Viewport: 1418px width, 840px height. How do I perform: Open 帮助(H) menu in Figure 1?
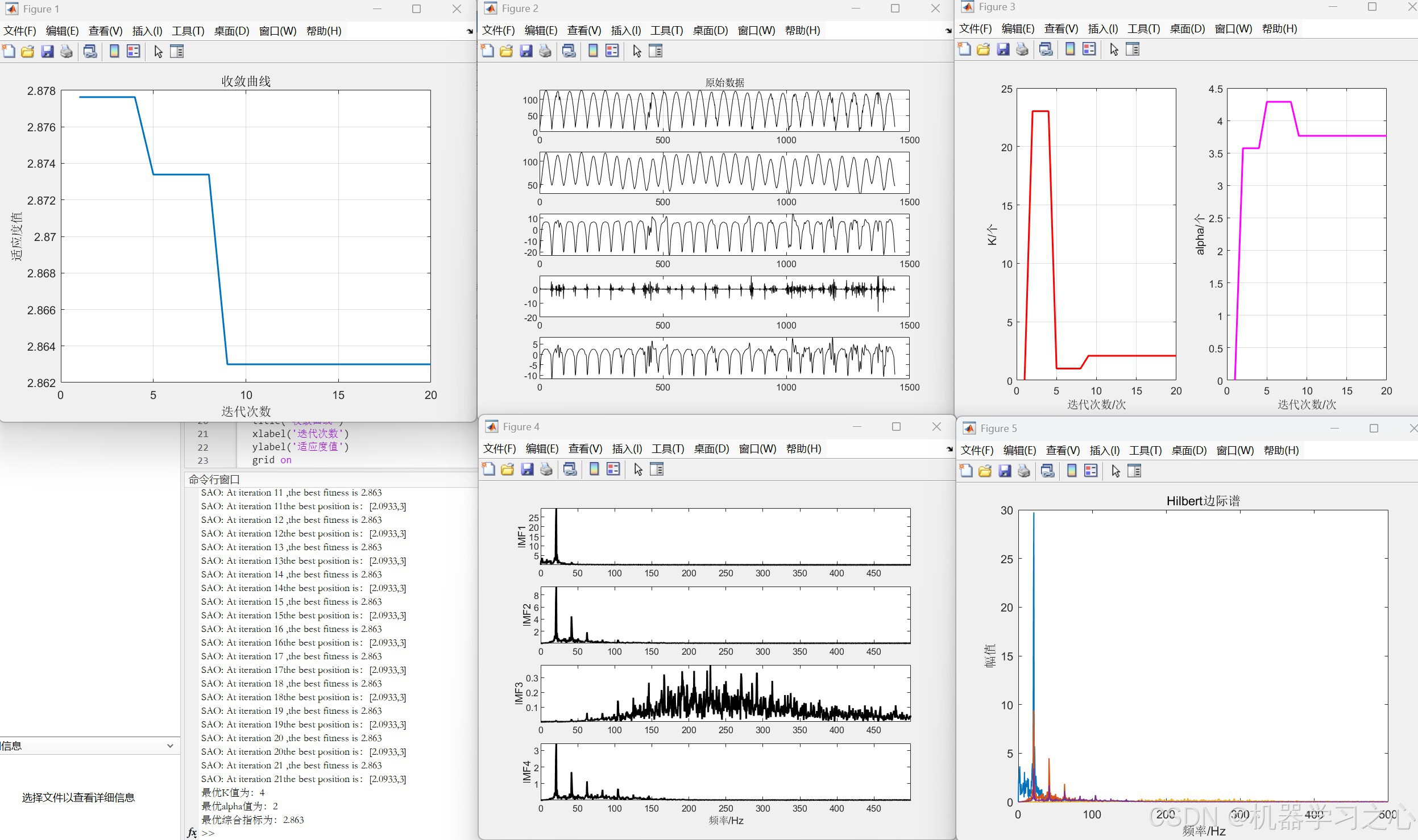click(324, 31)
